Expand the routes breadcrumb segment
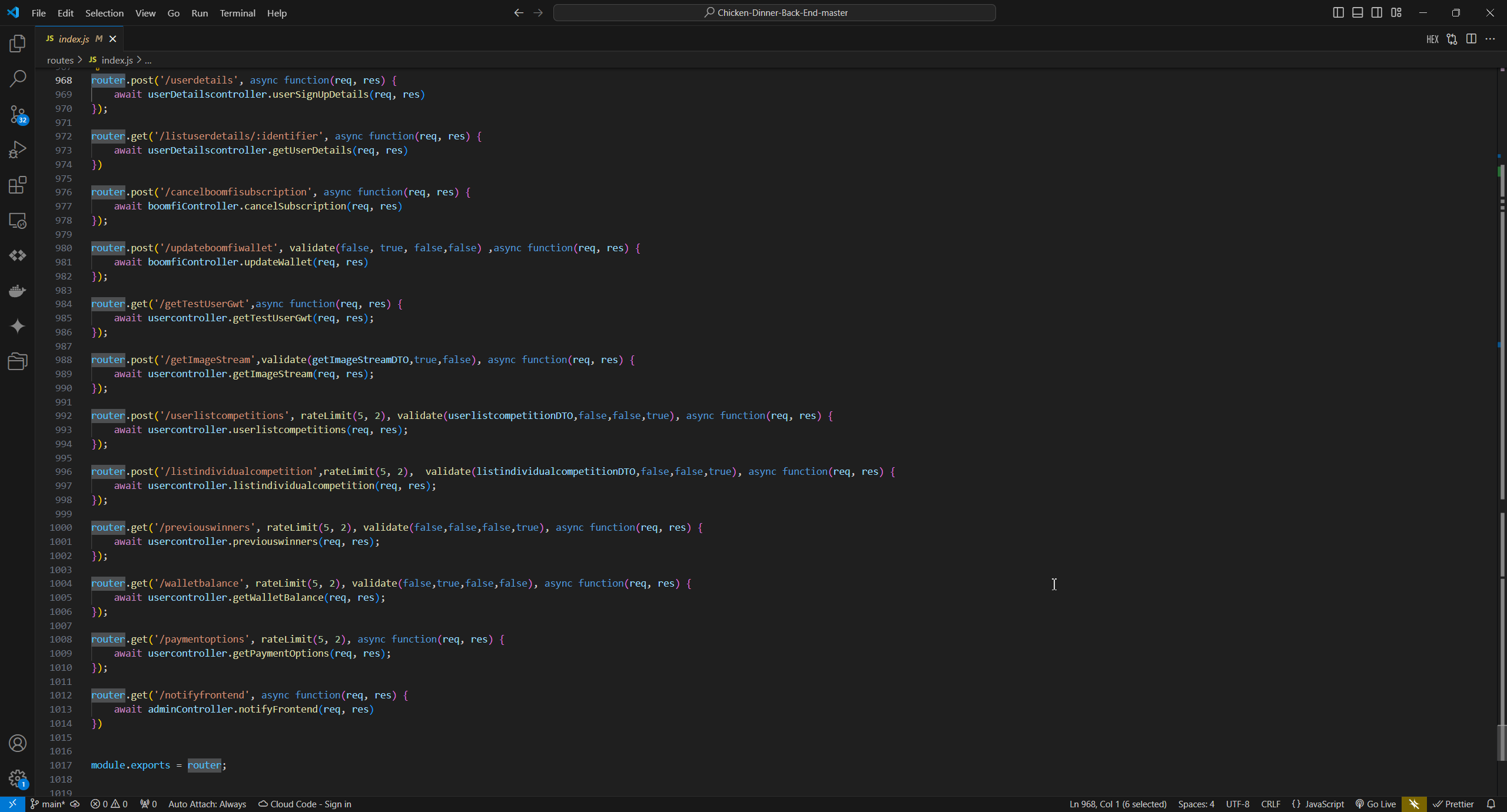 point(60,60)
